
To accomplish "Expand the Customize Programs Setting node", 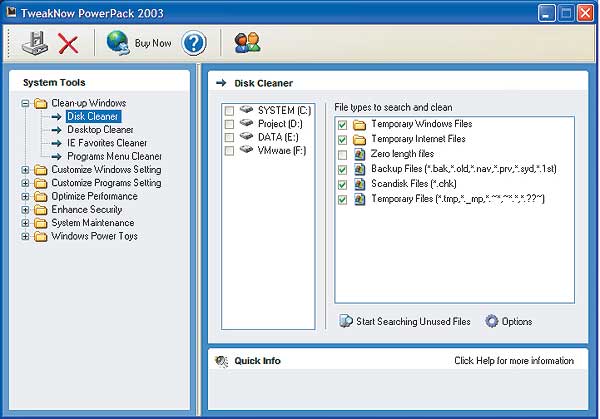I will (x=25, y=183).
